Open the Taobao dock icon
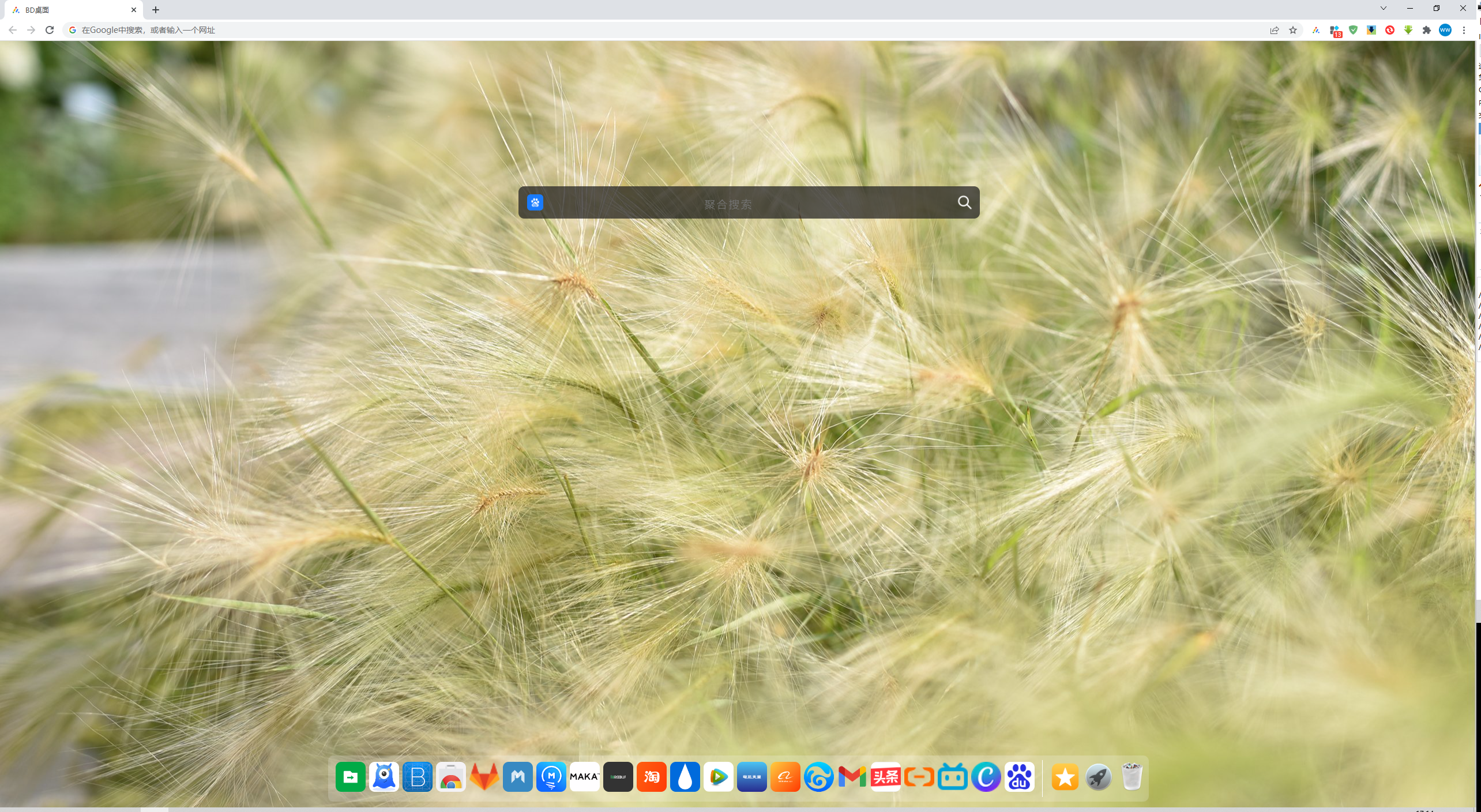 (x=652, y=777)
